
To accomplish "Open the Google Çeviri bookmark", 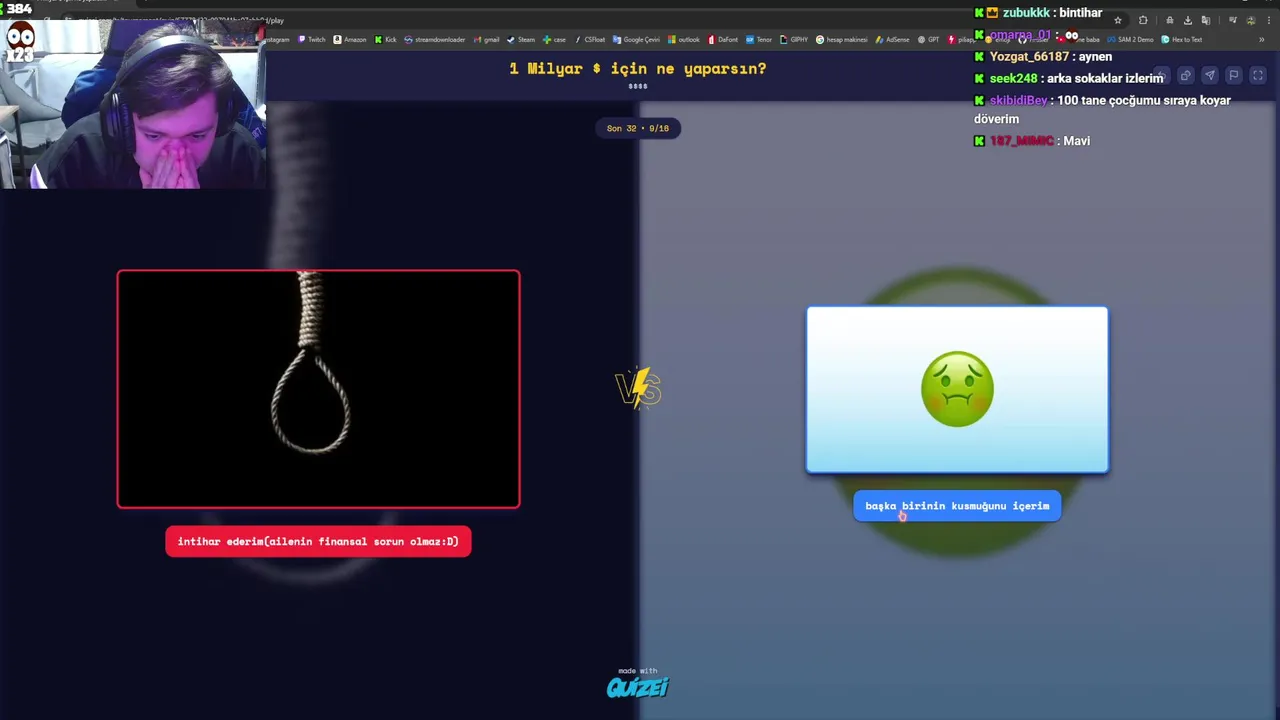I will click(x=637, y=40).
